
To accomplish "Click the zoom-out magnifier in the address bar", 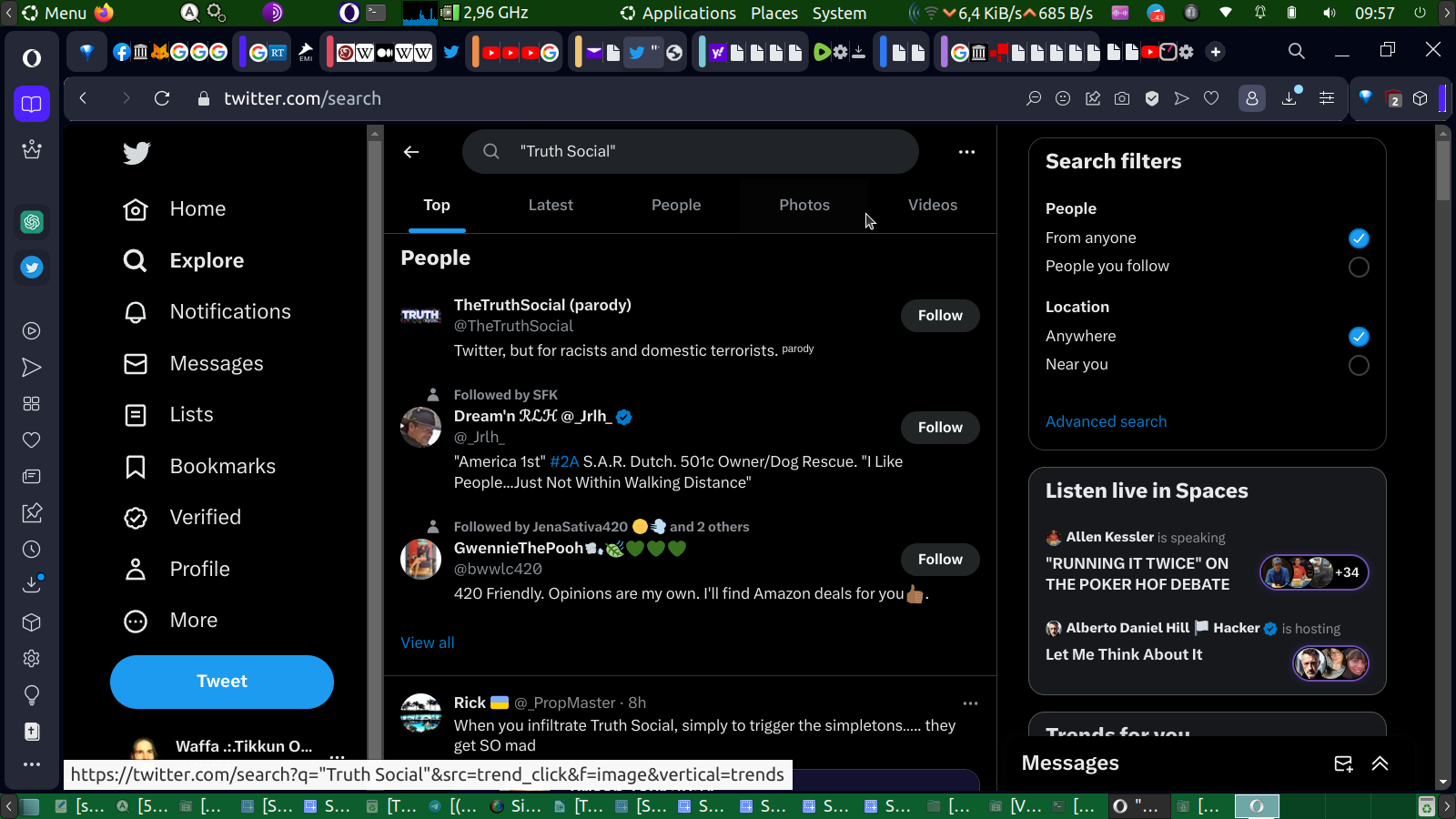I will click(x=1034, y=98).
